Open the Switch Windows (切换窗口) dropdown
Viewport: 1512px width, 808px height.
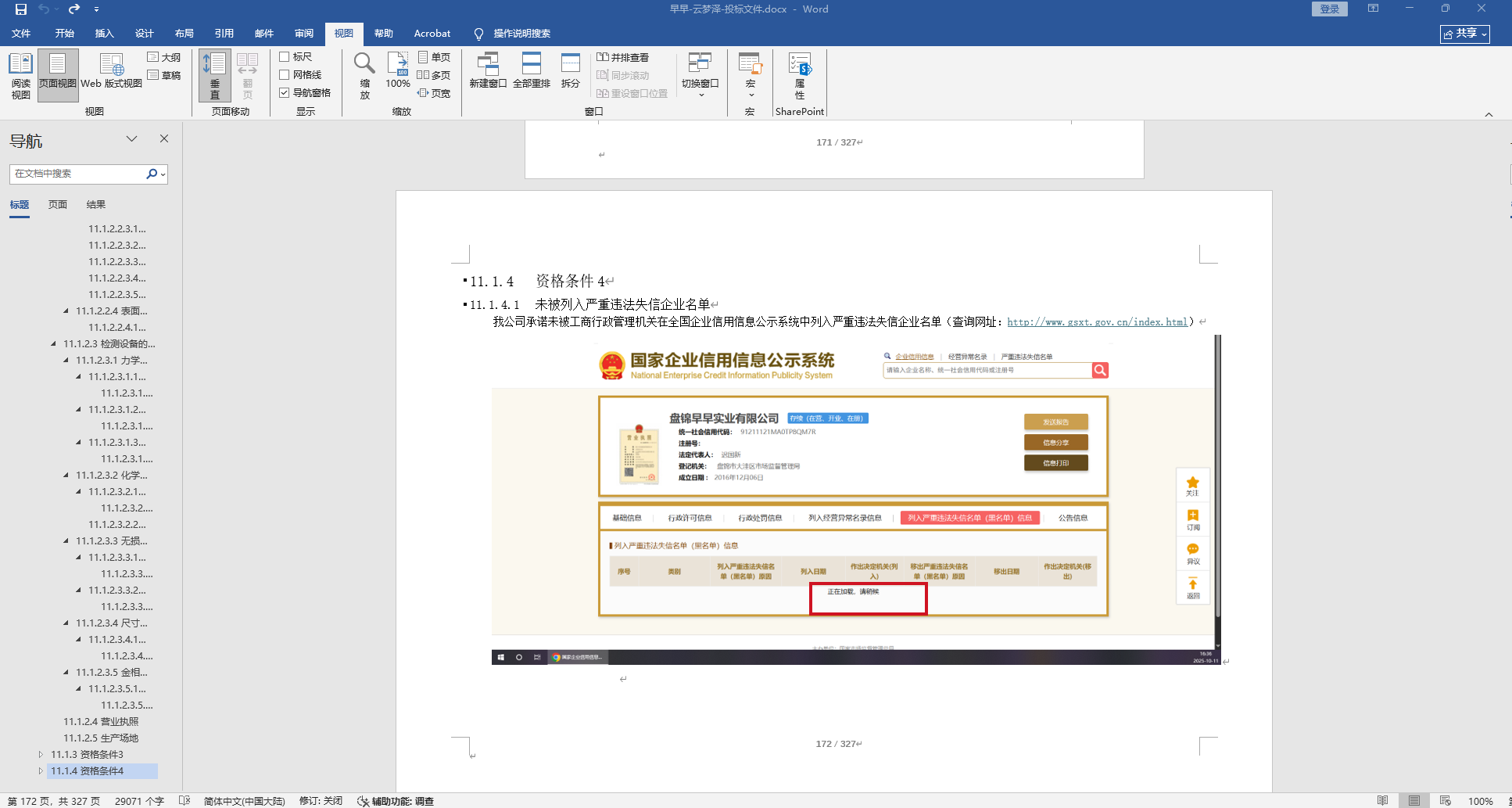coord(700,76)
